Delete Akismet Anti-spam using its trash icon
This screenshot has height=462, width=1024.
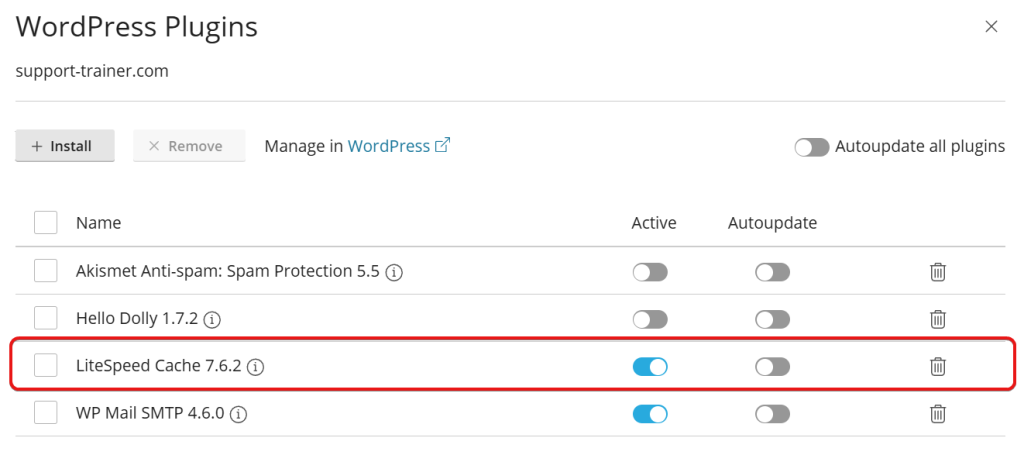[x=938, y=272]
